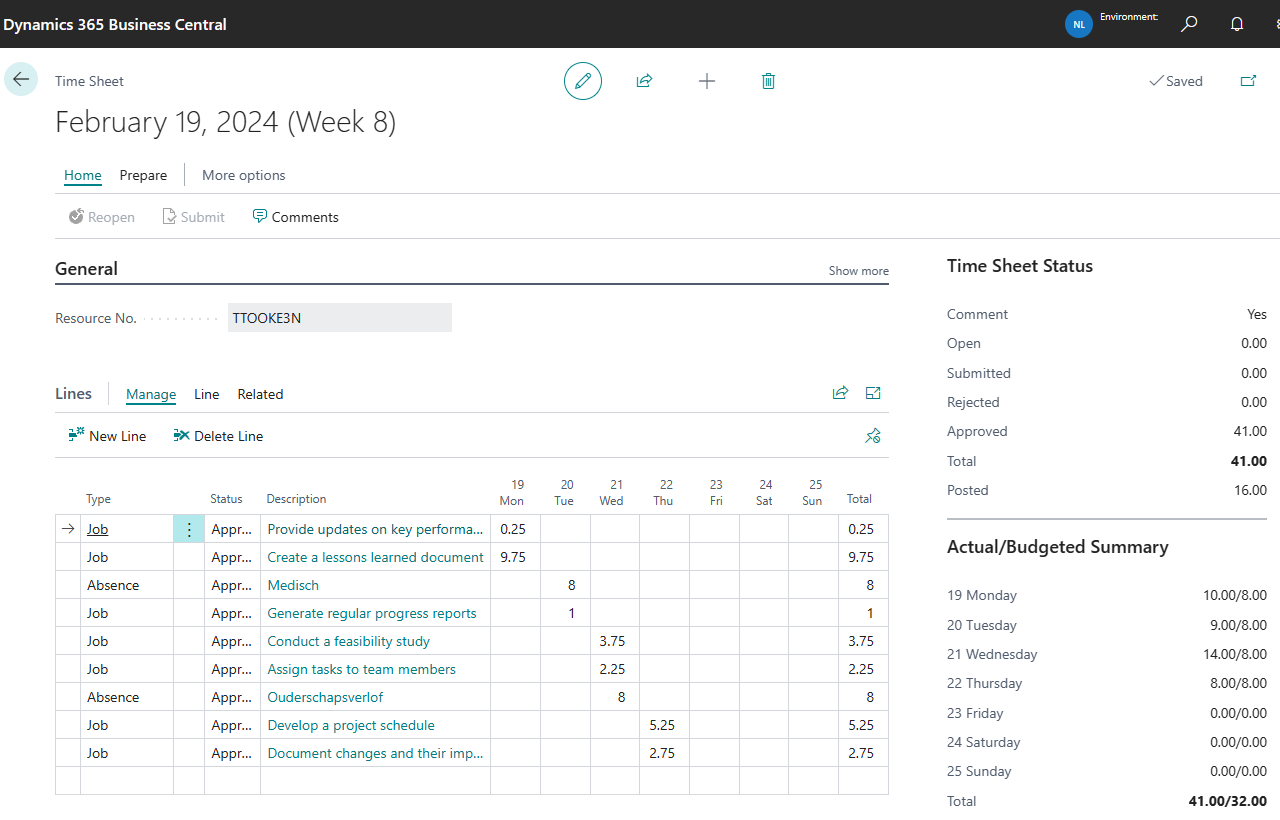This screenshot has height=820, width=1280.
Task: Open row options via the ellipsis menu
Action: click(x=189, y=529)
